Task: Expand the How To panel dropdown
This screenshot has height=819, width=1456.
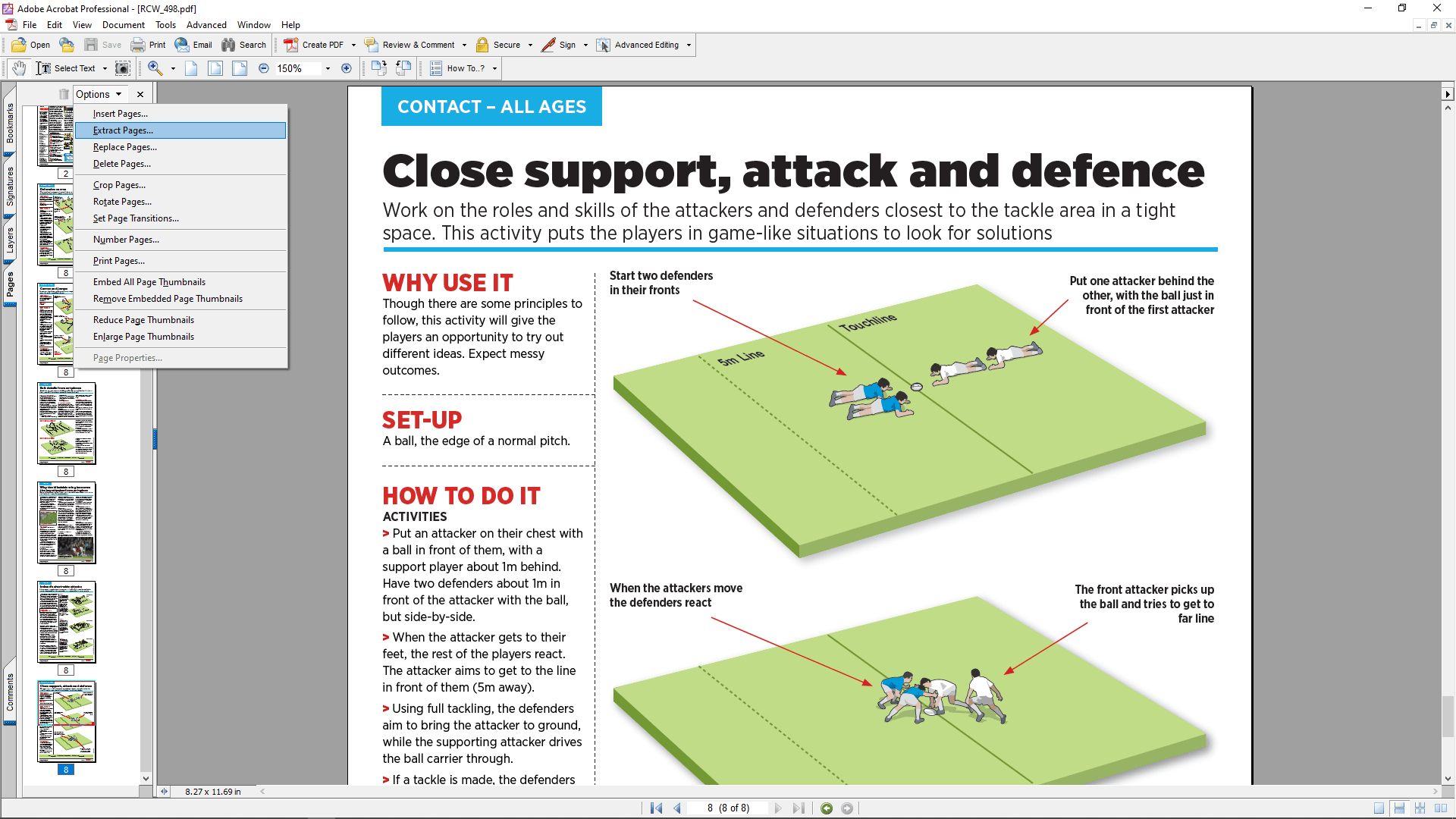Action: [495, 68]
